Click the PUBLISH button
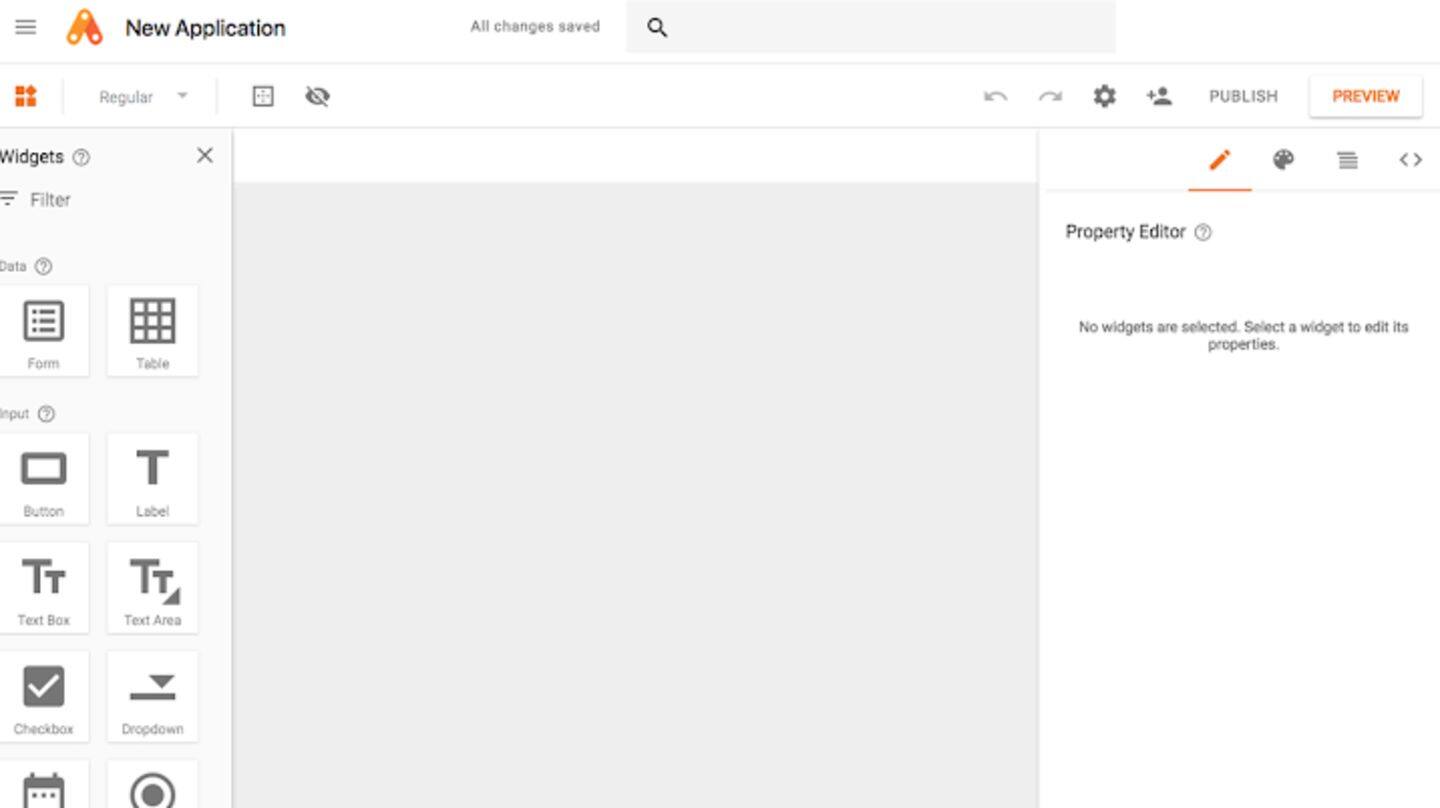1440x808 pixels. tap(1243, 96)
